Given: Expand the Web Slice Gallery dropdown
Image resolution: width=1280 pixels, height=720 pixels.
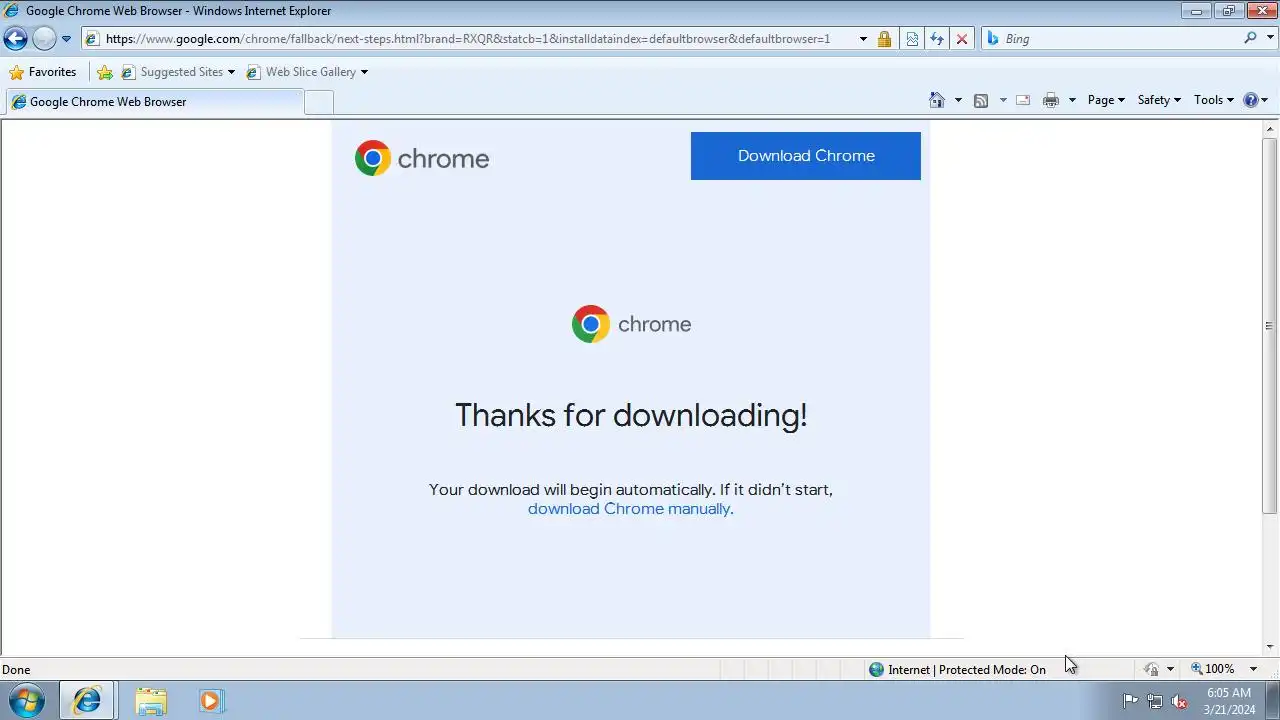Looking at the screenshot, I should 364,72.
